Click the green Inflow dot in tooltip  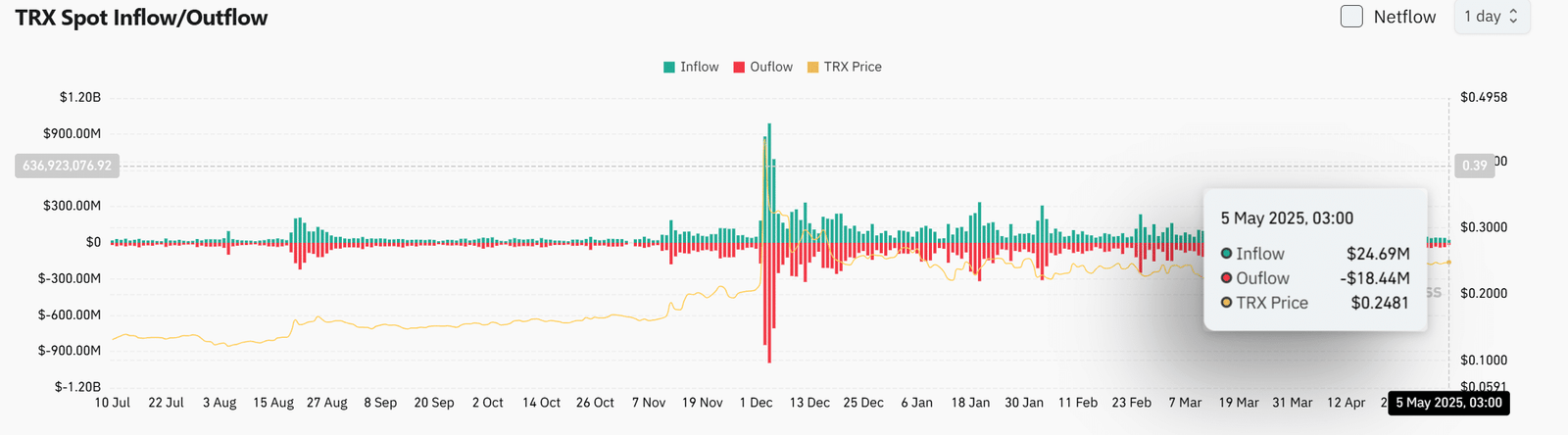click(1226, 254)
